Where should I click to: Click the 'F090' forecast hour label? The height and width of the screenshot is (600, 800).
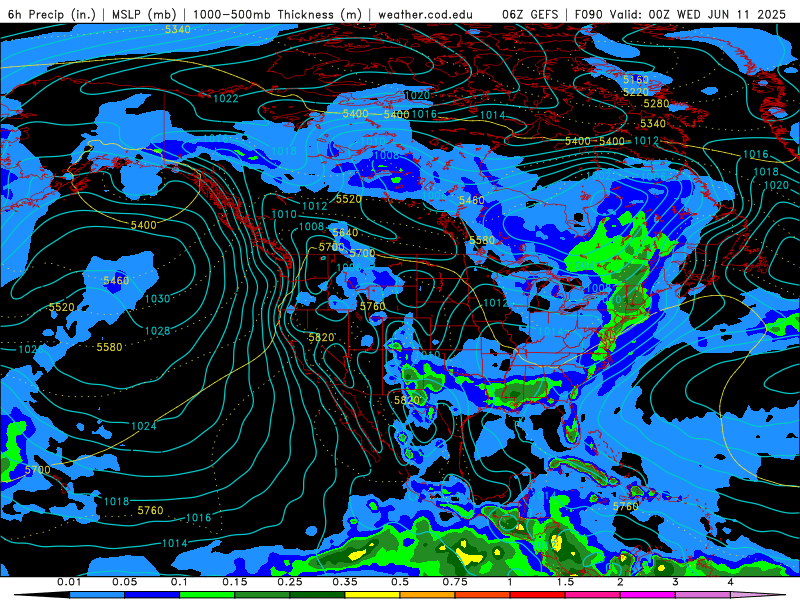[x=589, y=14]
